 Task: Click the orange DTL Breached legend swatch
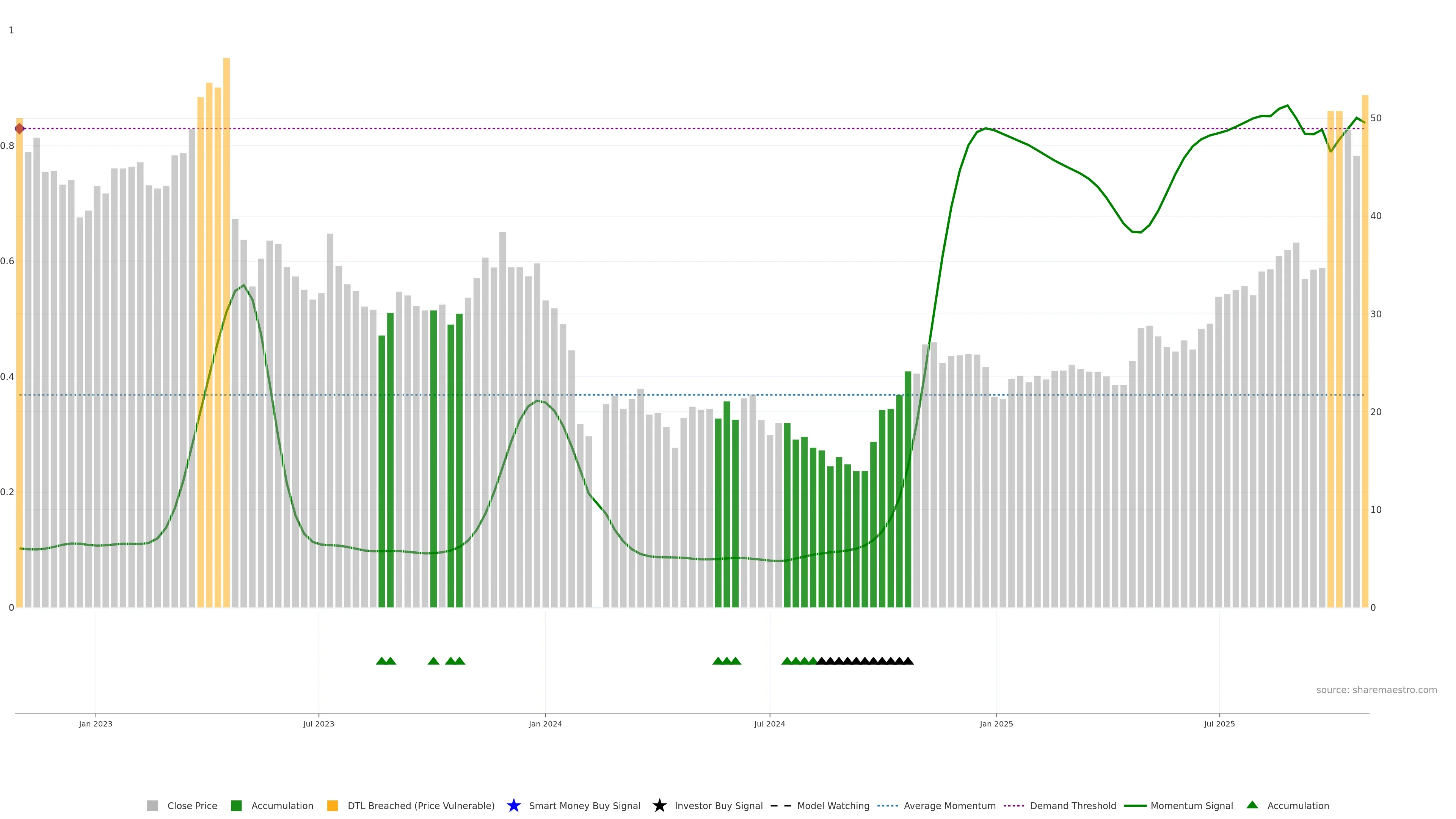(x=333, y=805)
